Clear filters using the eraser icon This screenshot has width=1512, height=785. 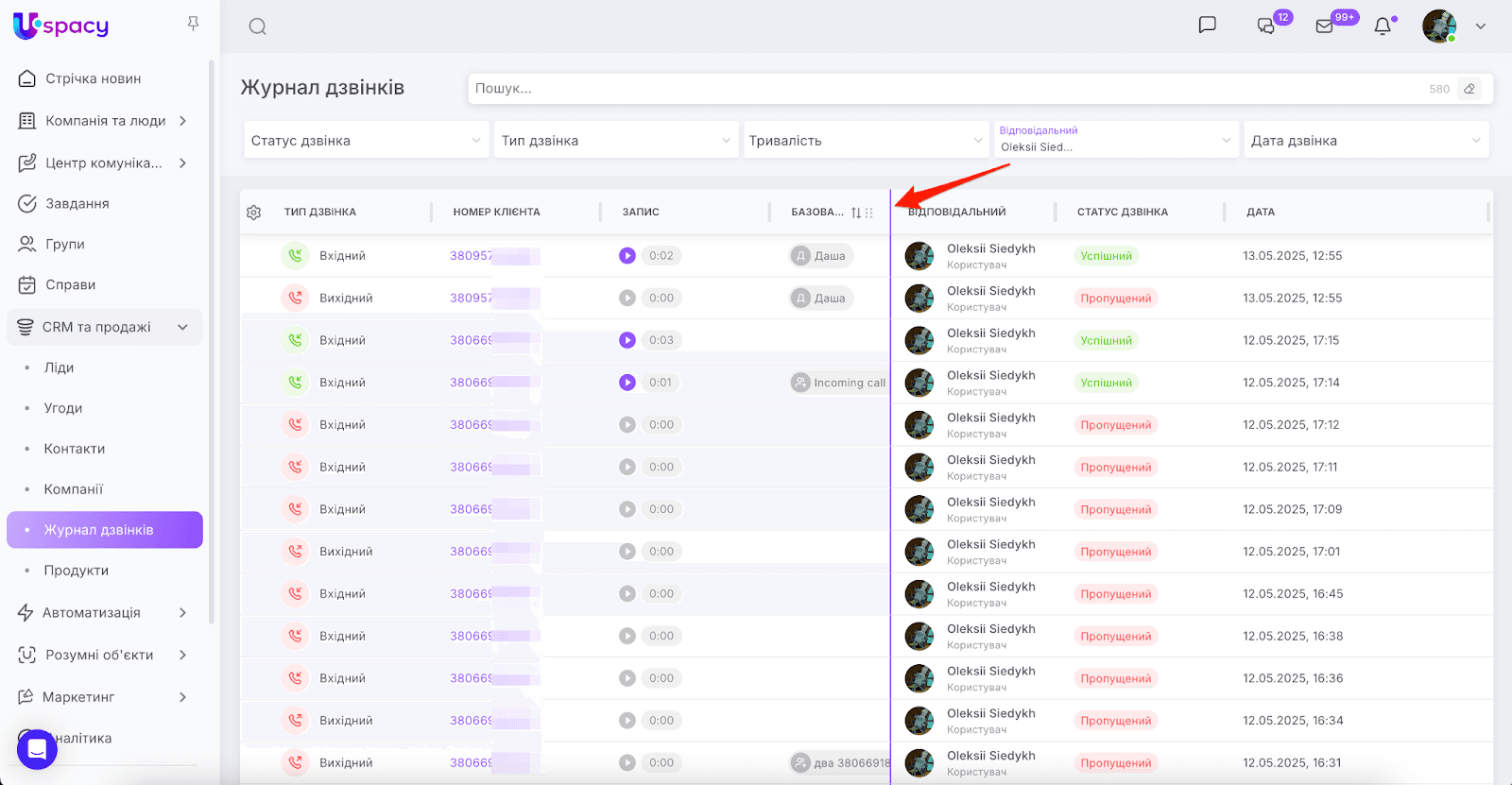[1469, 89]
